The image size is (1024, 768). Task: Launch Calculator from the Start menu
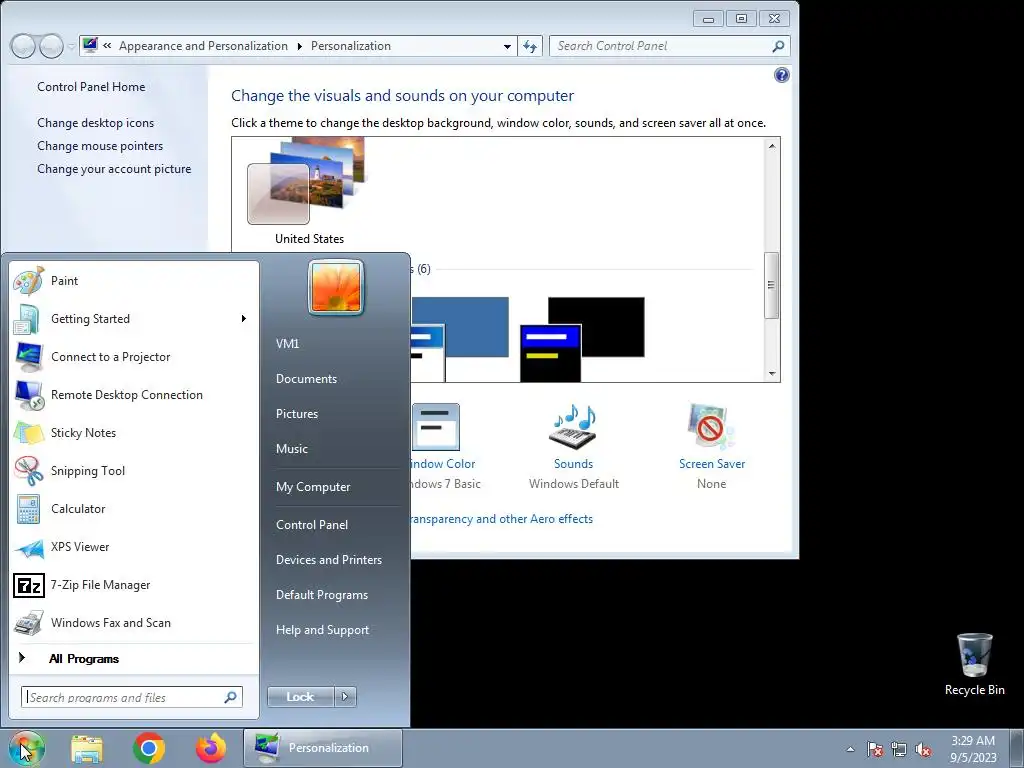(x=134, y=509)
